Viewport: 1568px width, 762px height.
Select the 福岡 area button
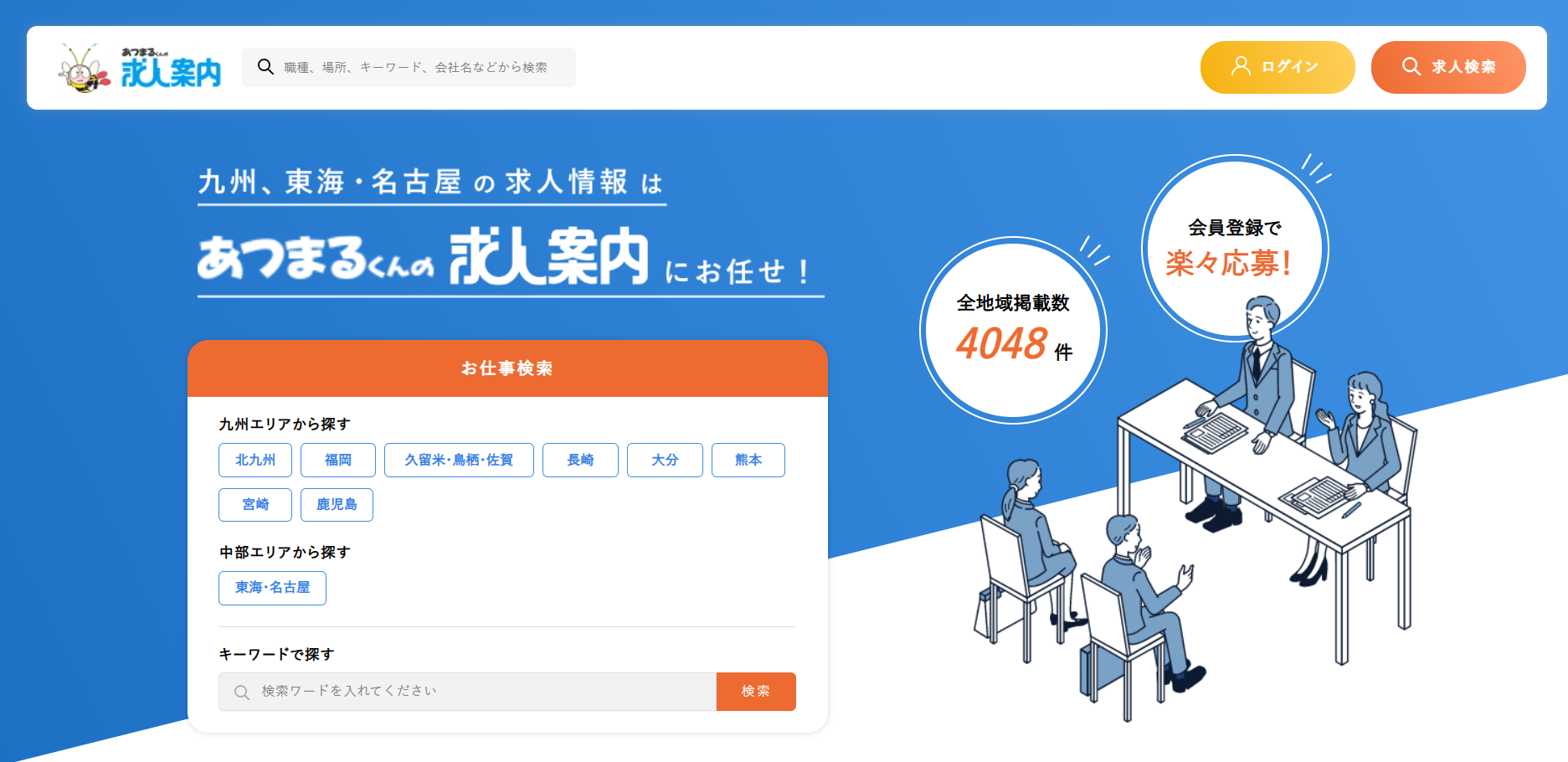[338, 460]
